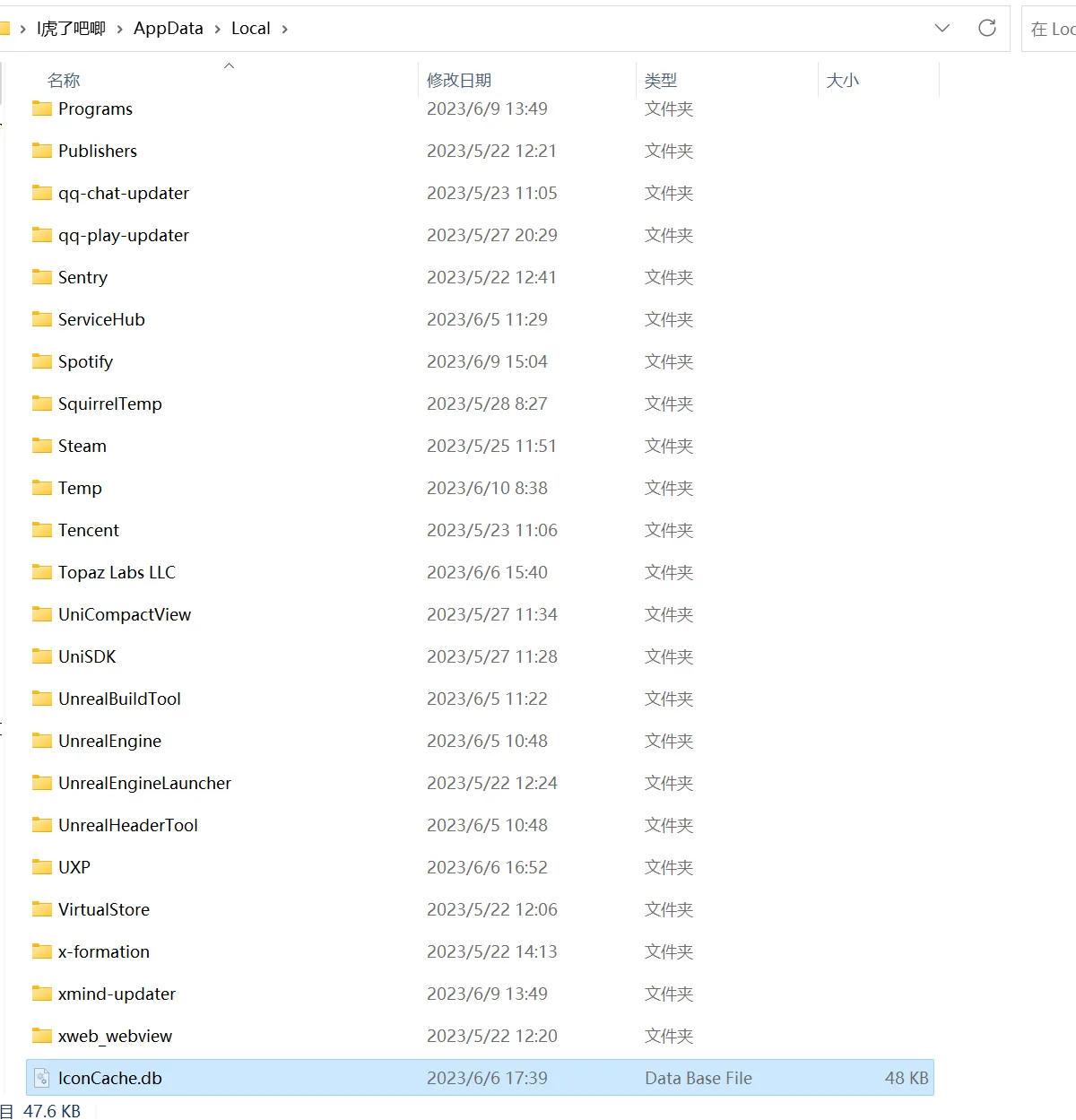
Task: Click the Spotify folder icon
Action: tap(42, 361)
